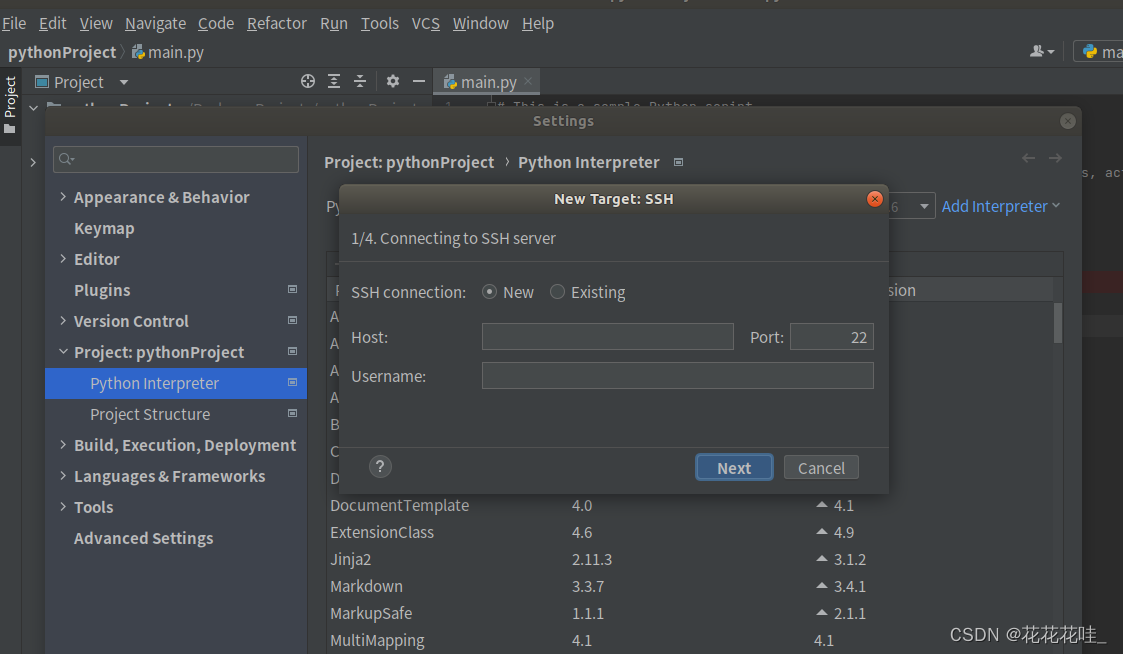Click the help question mark button
Viewport: 1123px width, 654px height.
[x=380, y=467]
